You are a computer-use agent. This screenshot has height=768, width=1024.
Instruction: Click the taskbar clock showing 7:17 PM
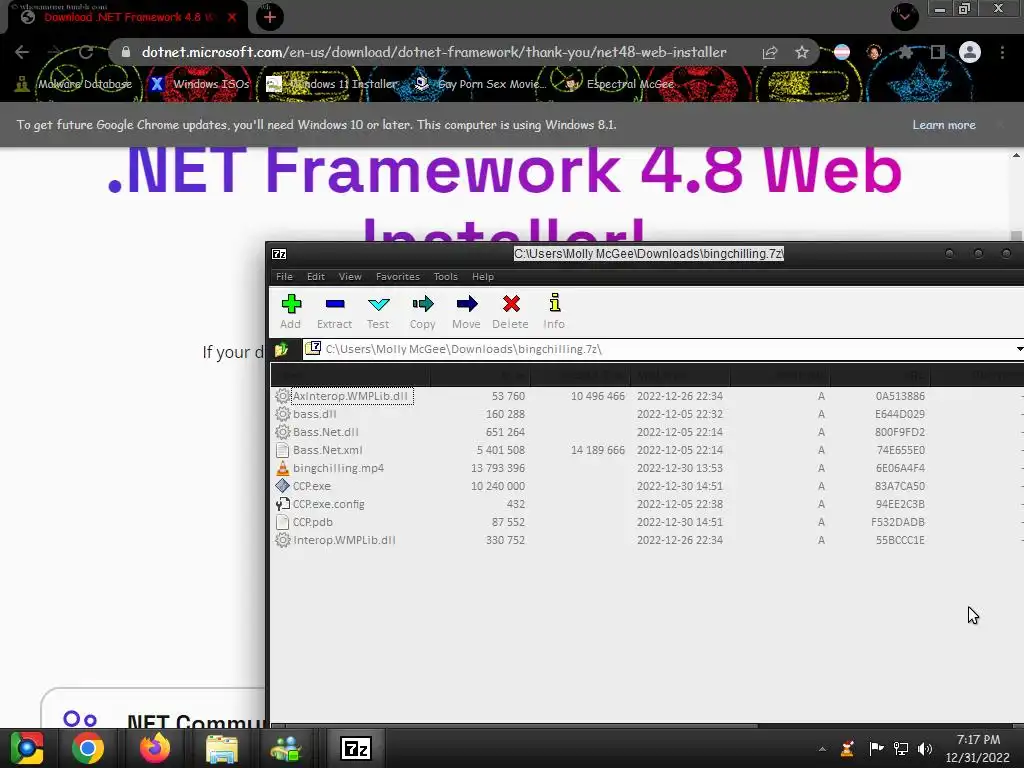click(x=978, y=748)
